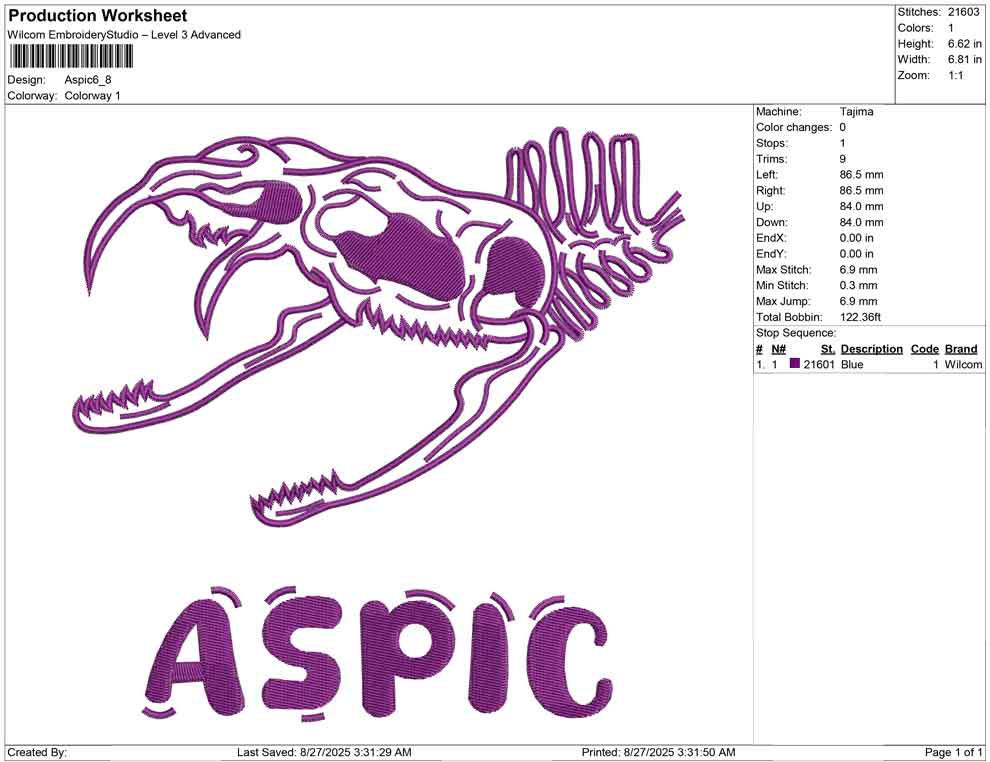990x762 pixels.
Task: Click the Colors value '1' in header
Action: [951, 28]
